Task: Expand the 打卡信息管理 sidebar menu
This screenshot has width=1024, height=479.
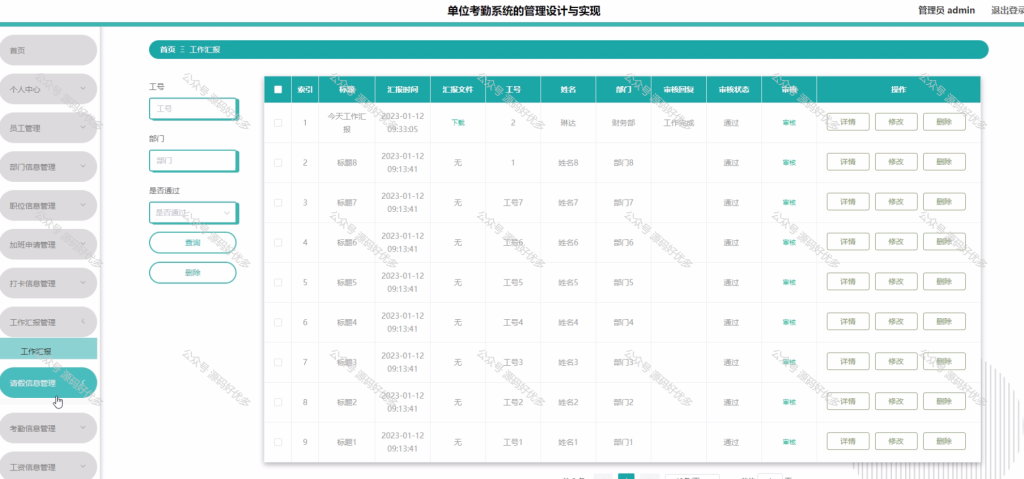Action: [x=48, y=284]
